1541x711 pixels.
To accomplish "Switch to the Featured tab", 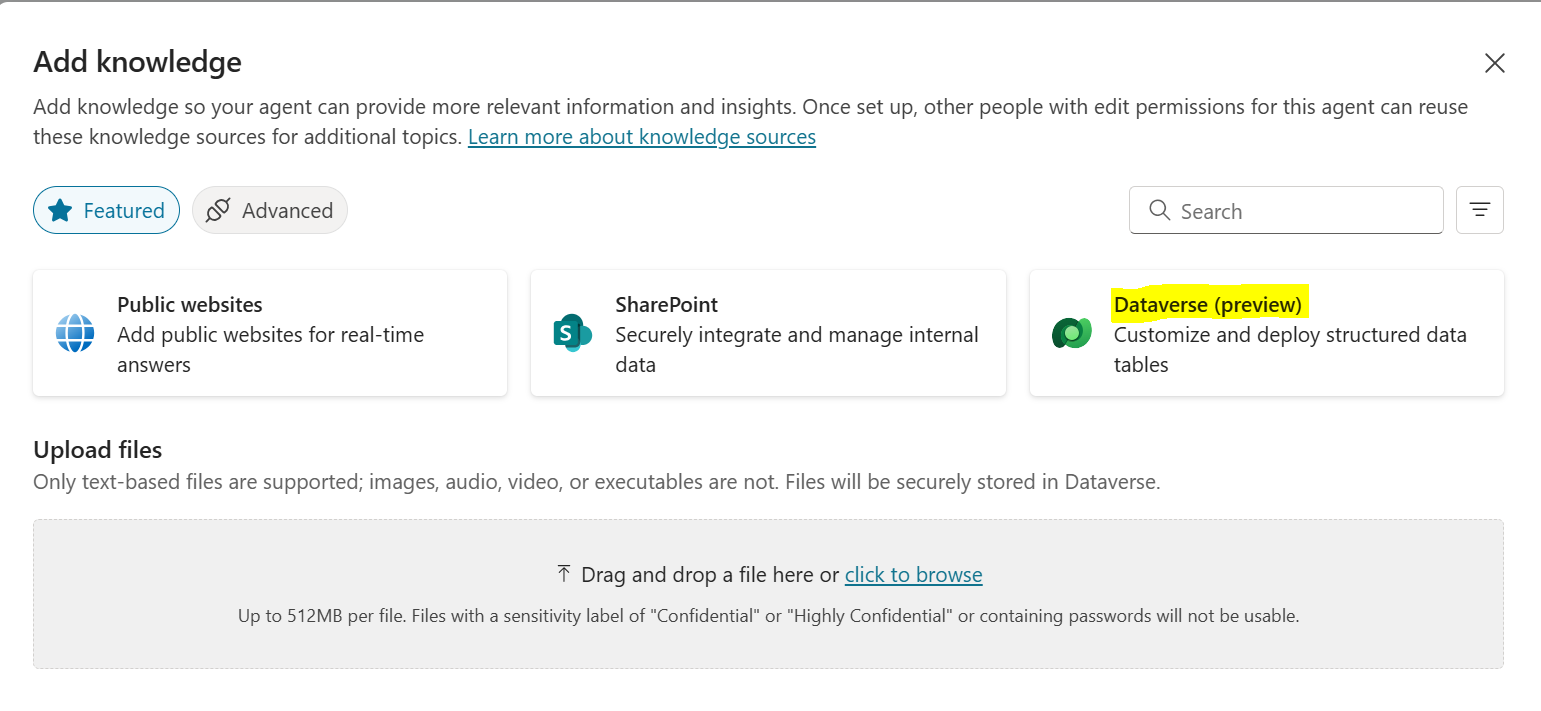I will (107, 210).
